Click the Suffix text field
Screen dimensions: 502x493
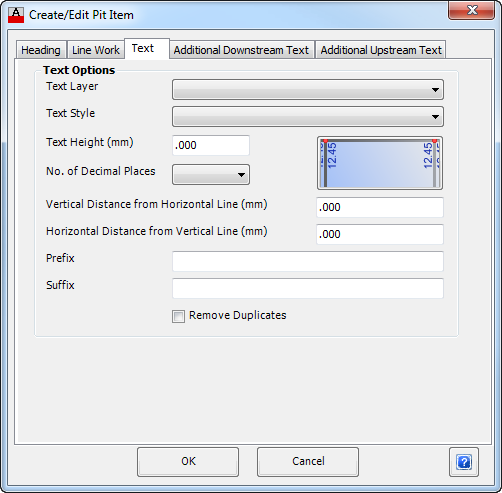[x=308, y=288]
